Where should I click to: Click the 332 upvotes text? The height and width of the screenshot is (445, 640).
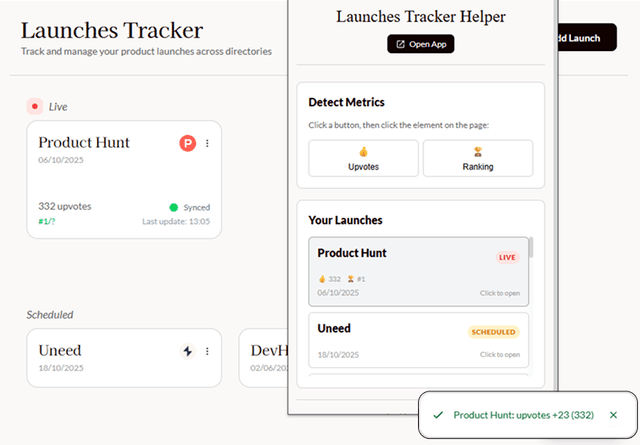(65, 207)
